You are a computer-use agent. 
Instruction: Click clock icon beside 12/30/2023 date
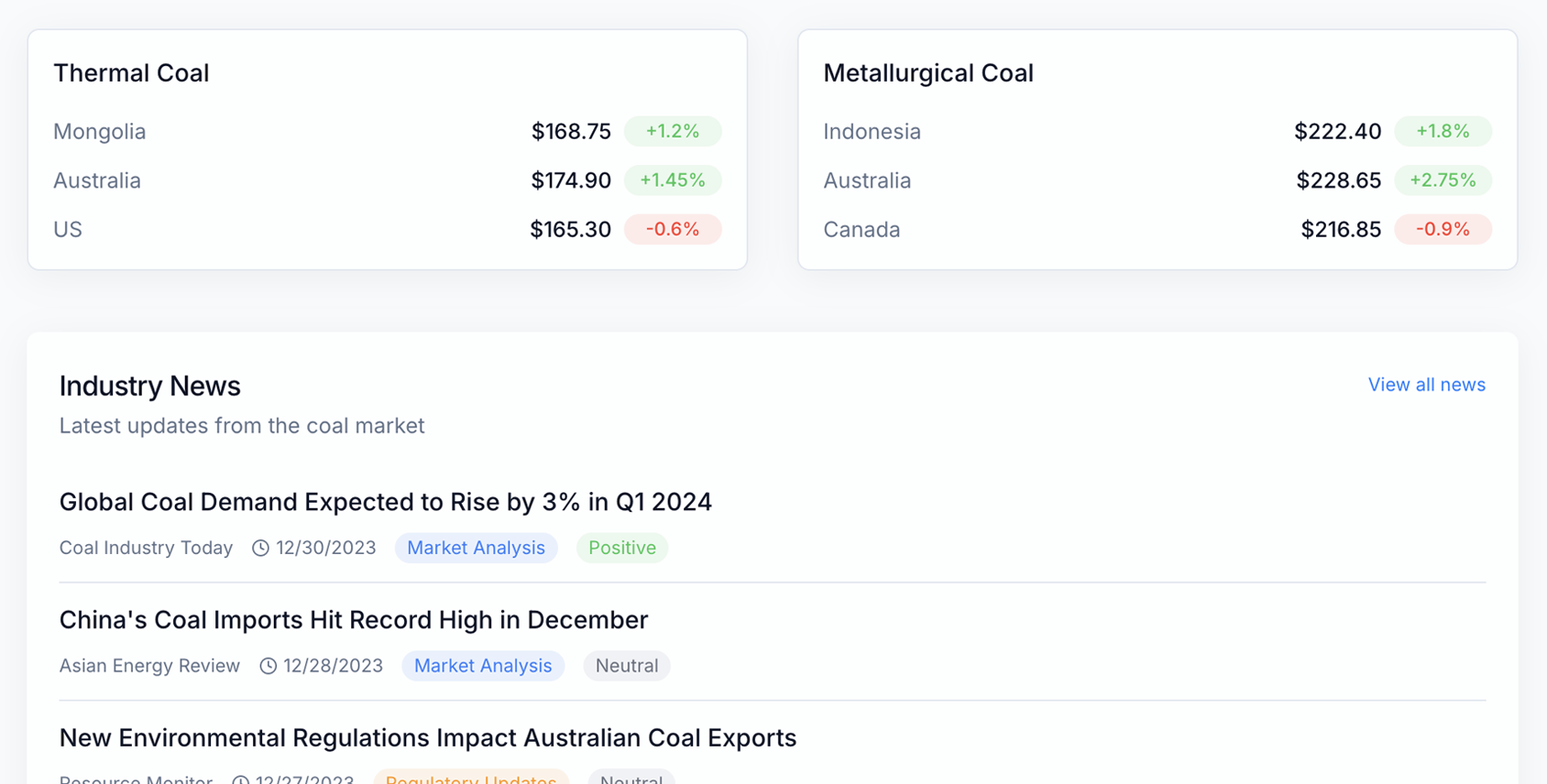click(261, 548)
